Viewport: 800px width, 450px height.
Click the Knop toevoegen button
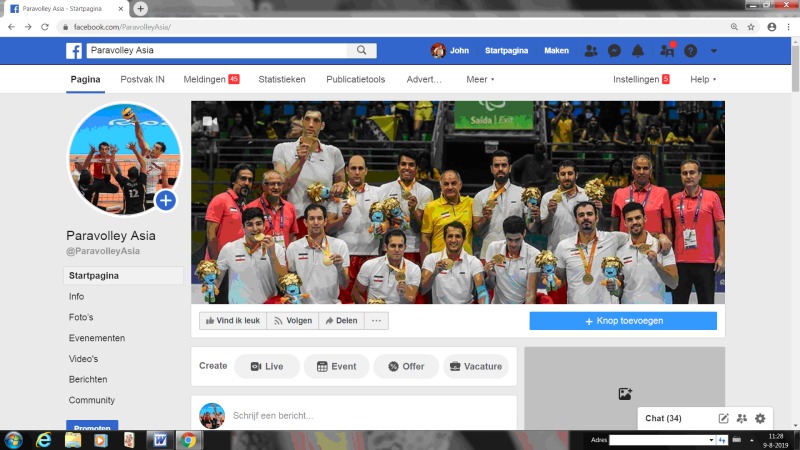point(623,321)
